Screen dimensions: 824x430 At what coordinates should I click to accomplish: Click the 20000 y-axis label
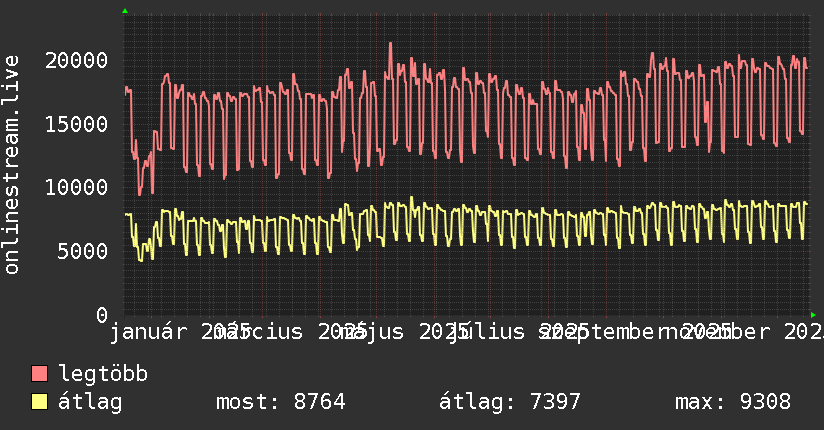click(x=77, y=60)
